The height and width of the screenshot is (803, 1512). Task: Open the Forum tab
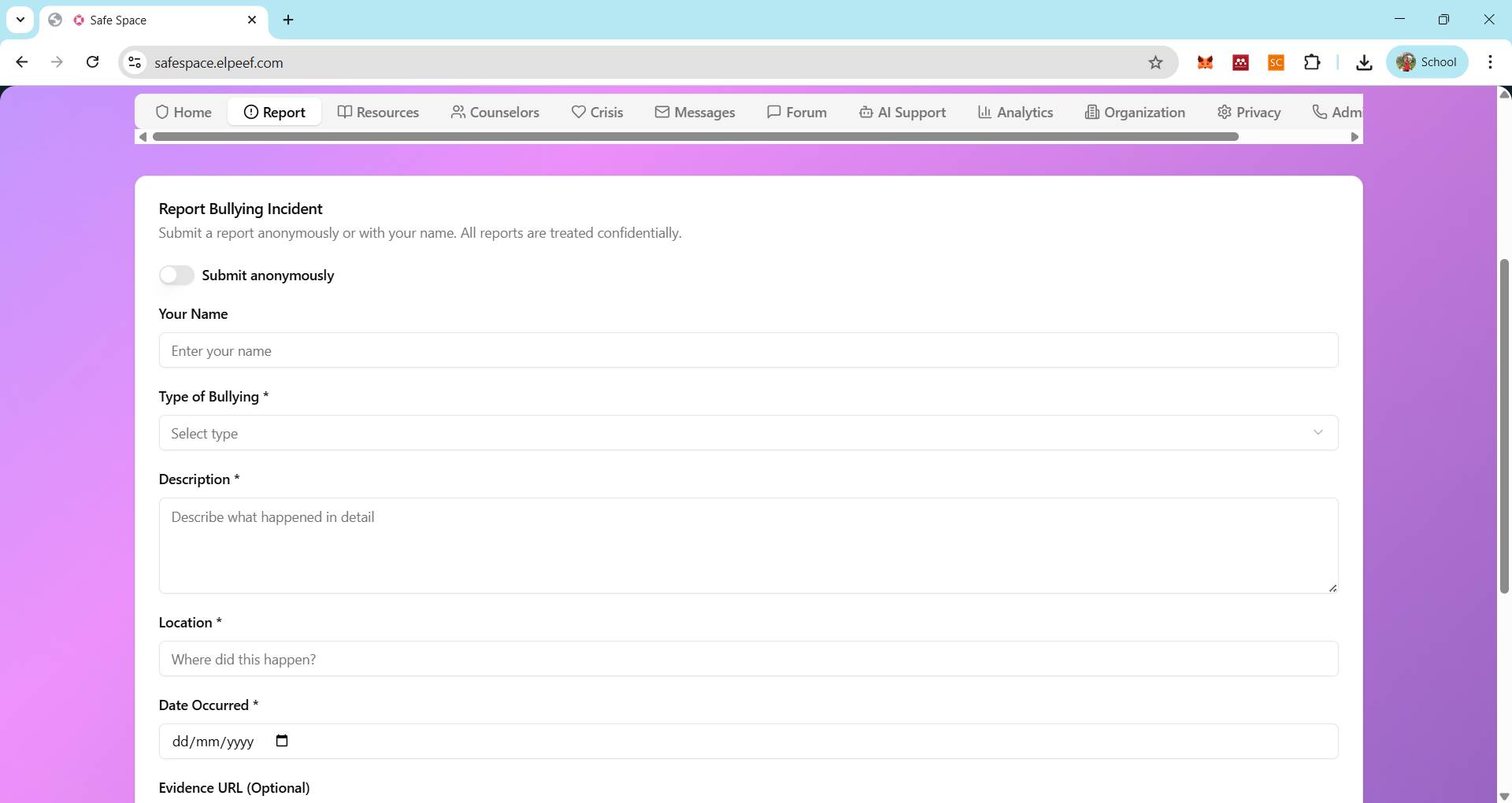click(797, 112)
